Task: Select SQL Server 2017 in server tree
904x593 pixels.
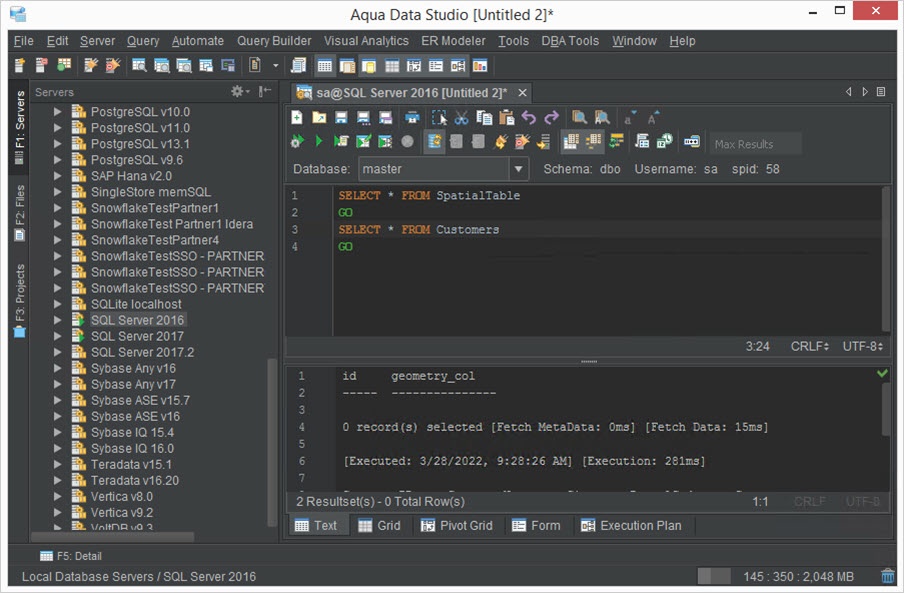Action: (x=137, y=336)
